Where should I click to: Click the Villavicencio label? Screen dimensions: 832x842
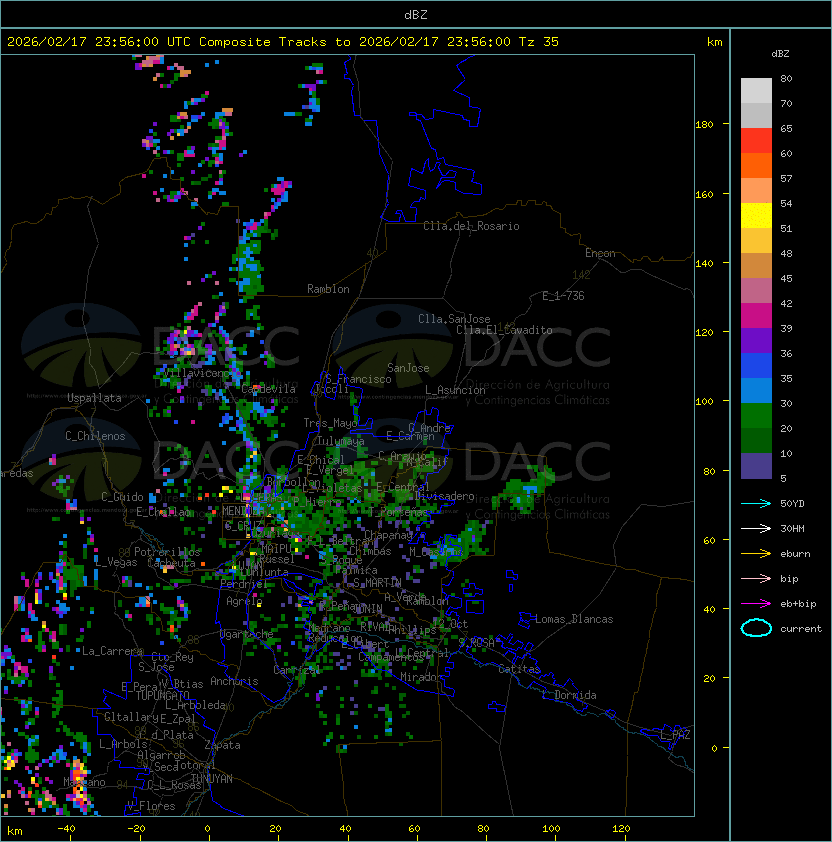point(197,373)
